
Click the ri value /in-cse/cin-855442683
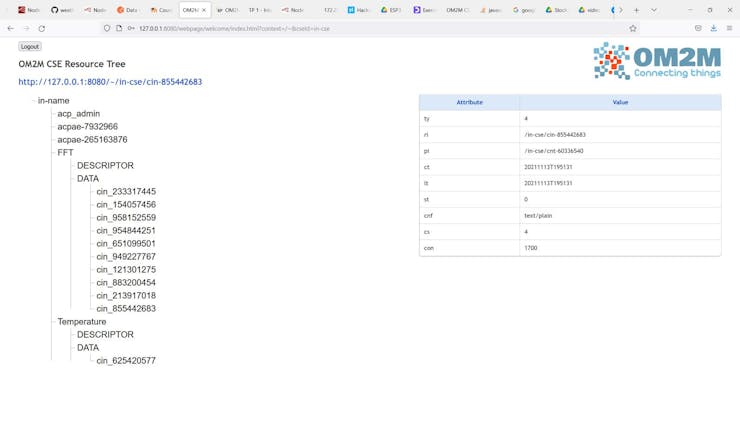click(x=555, y=135)
